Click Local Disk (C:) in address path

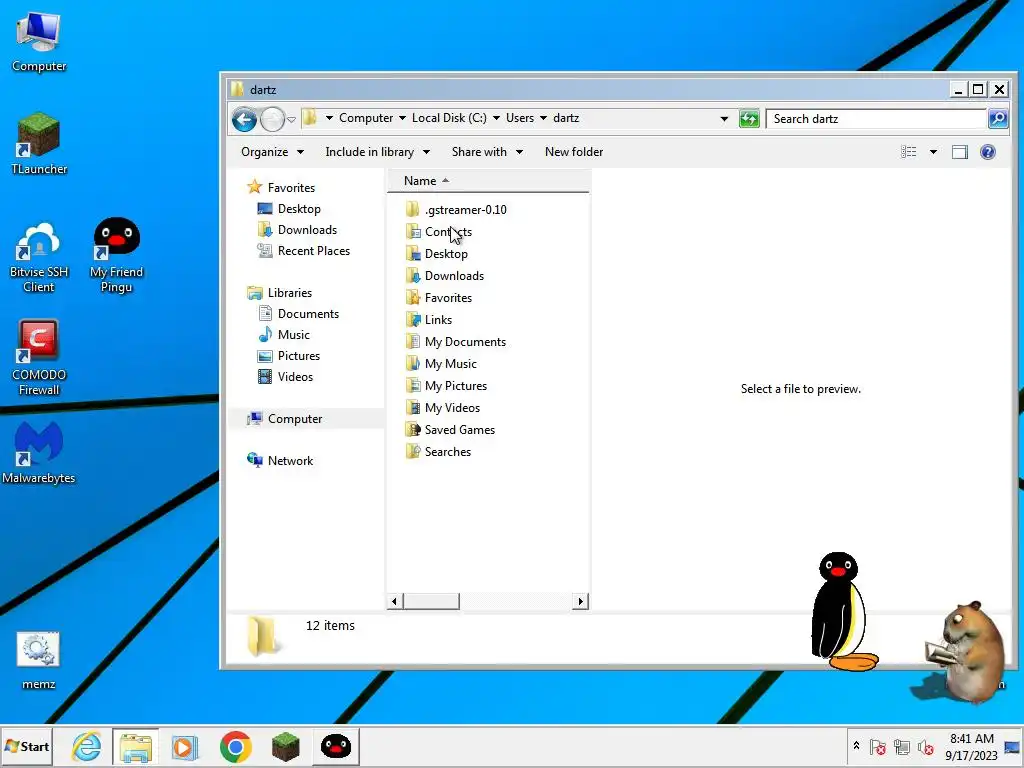point(449,118)
